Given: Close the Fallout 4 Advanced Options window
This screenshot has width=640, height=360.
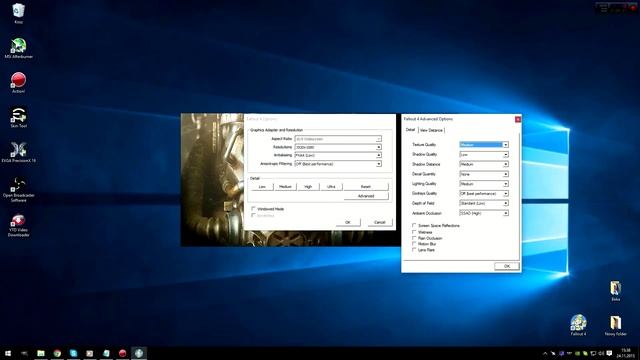Looking at the screenshot, I should (x=518, y=119).
